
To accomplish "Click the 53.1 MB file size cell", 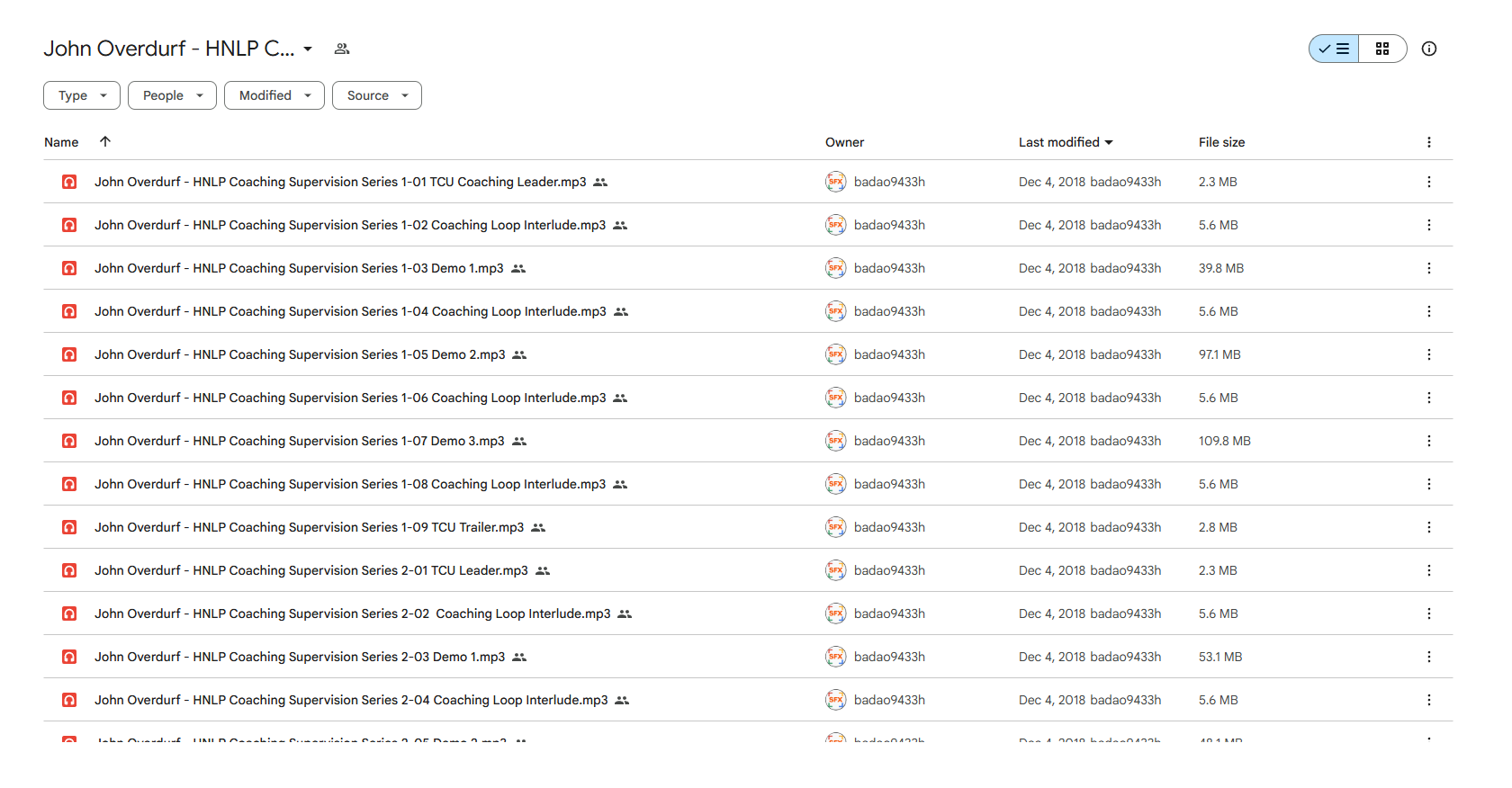I will pyautogui.click(x=1220, y=657).
